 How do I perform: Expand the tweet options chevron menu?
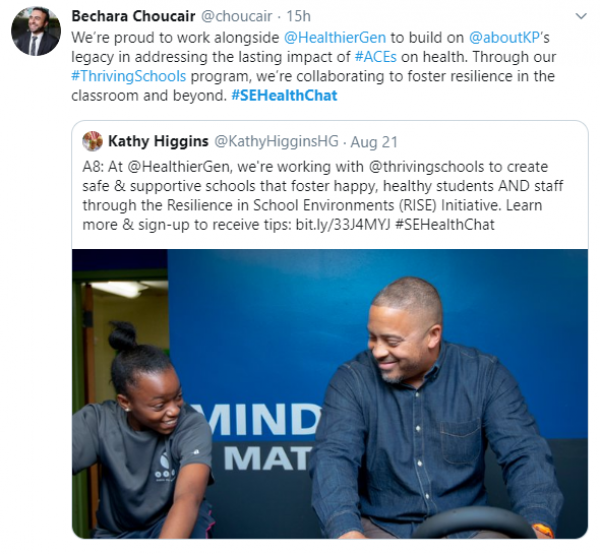[x=581, y=16]
